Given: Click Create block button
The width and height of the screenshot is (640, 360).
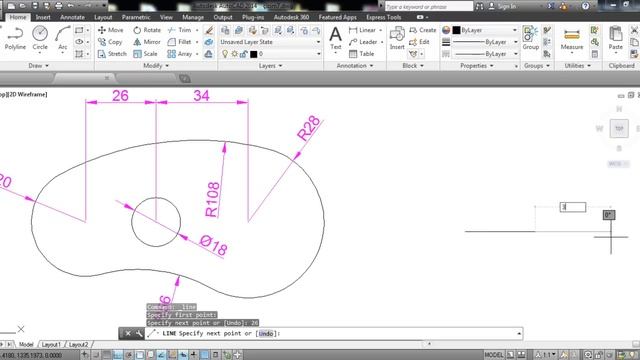Looking at the screenshot, I should (x=422, y=30).
